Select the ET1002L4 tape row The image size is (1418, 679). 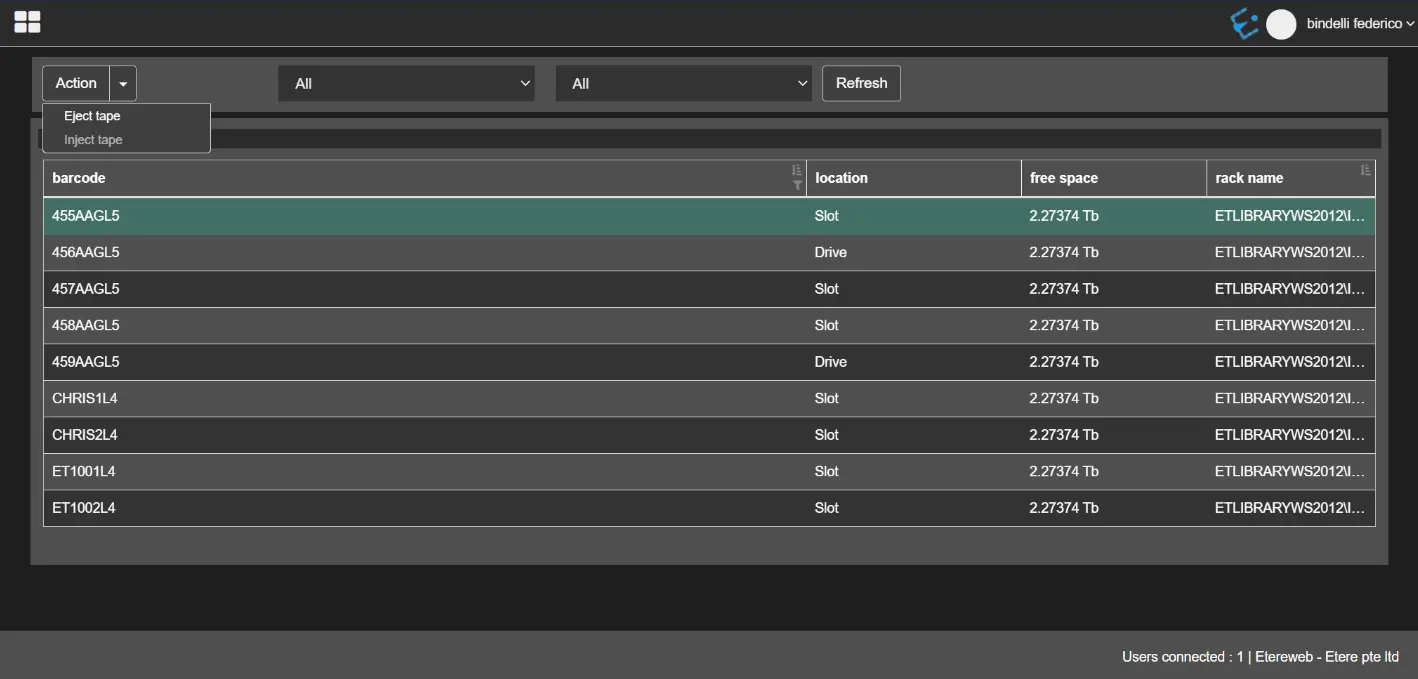point(400,508)
